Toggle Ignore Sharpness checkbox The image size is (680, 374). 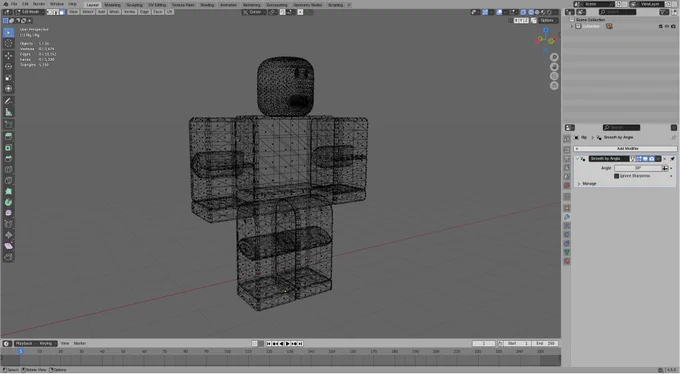[616, 176]
